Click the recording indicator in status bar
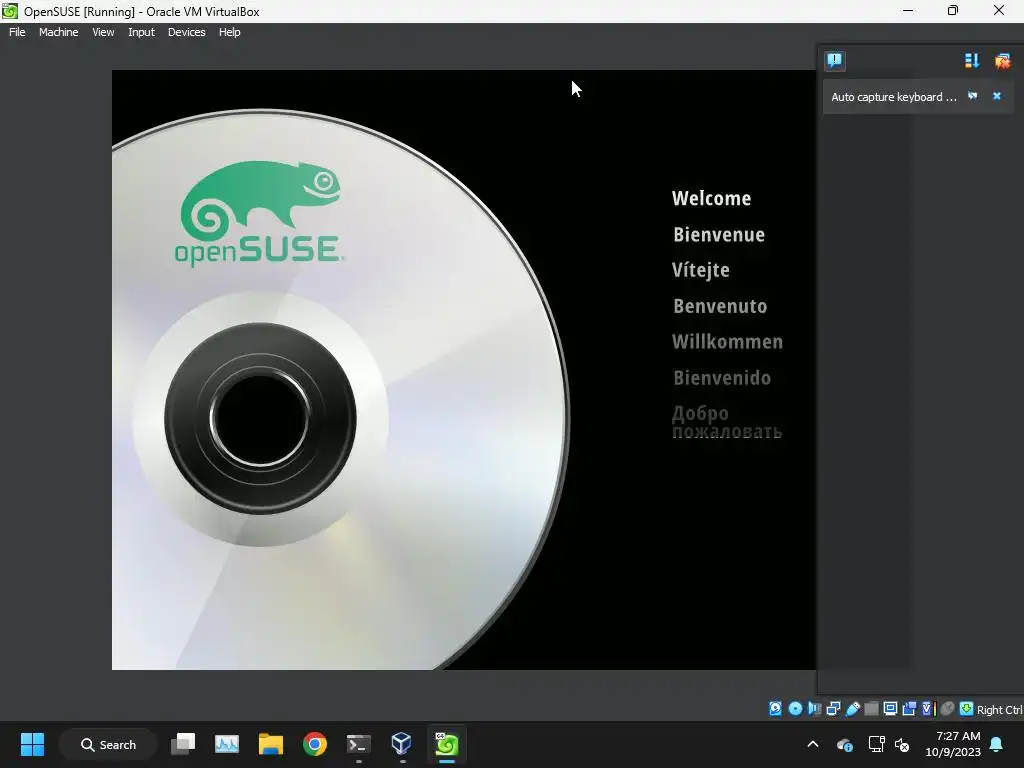This screenshot has width=1024, height=768. (x=909, y=709)
